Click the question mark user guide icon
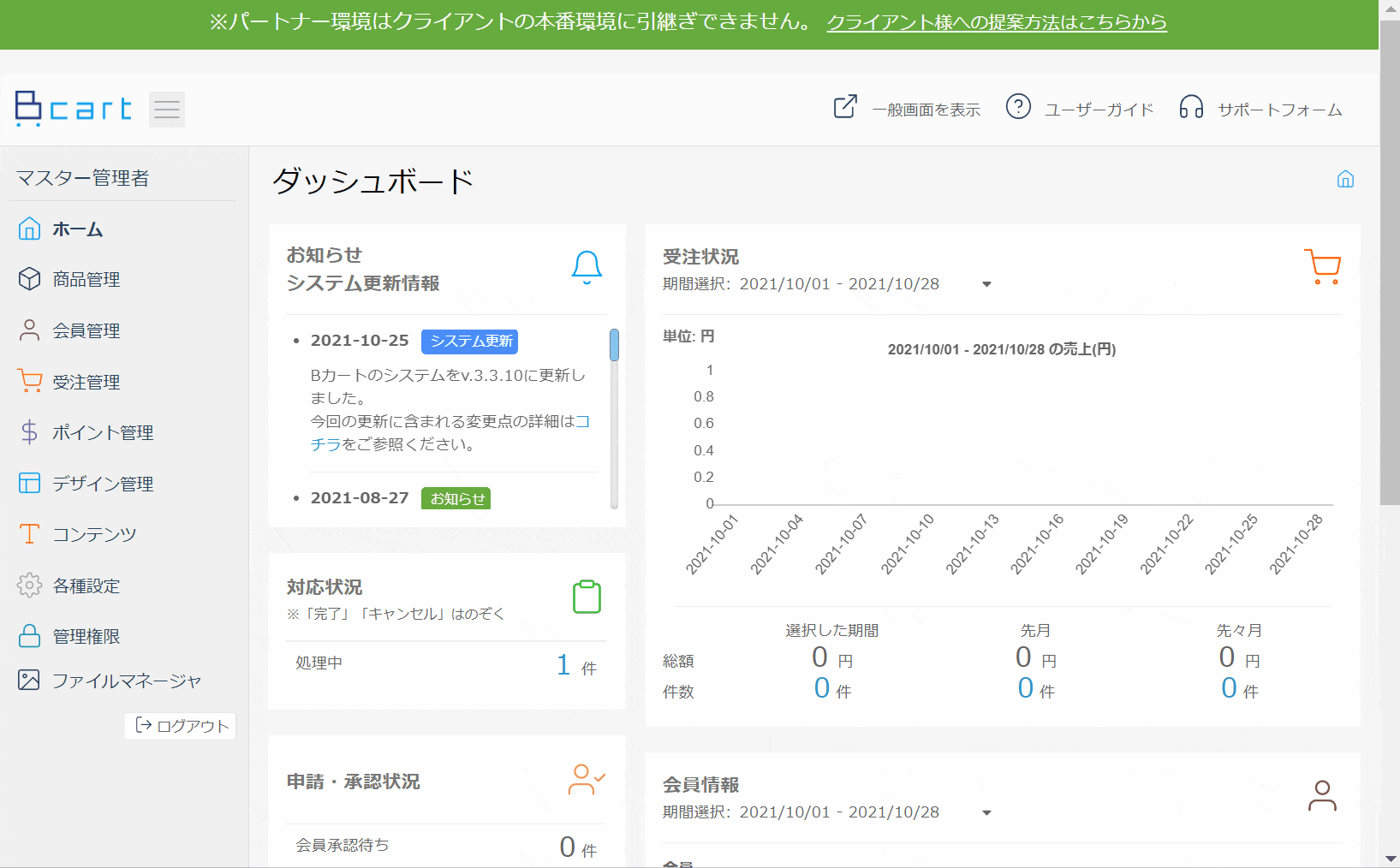The width and height of the screenshot is (1400, 868). click(1018, 107)
